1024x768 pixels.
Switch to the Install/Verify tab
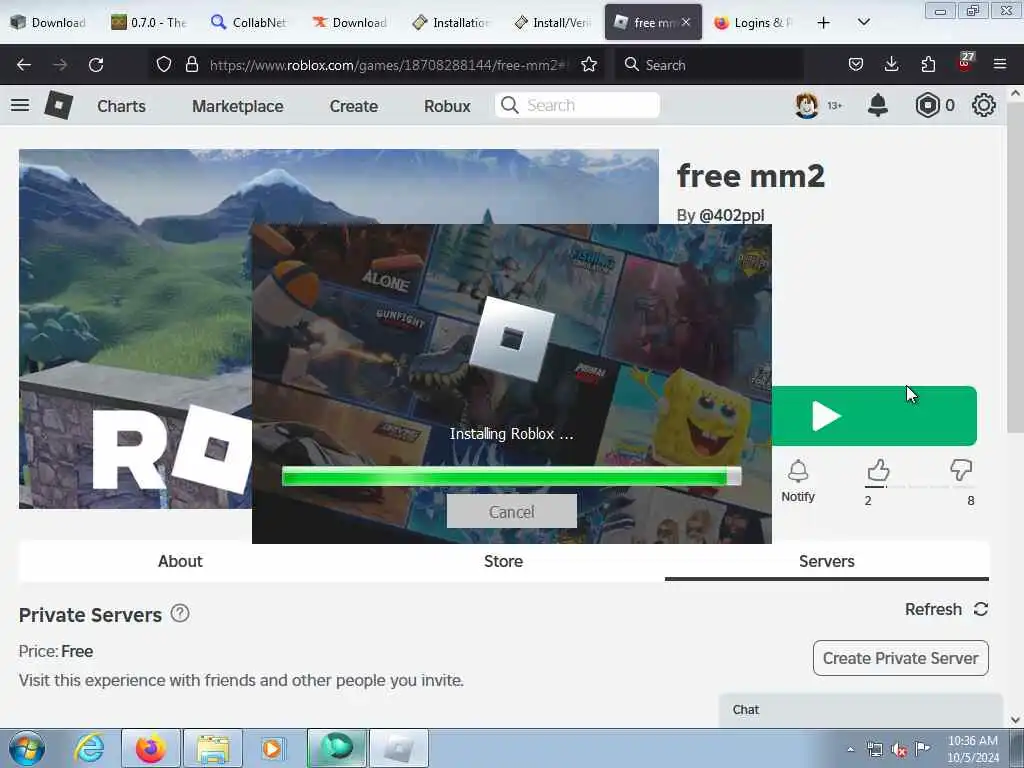click(552, 22)
